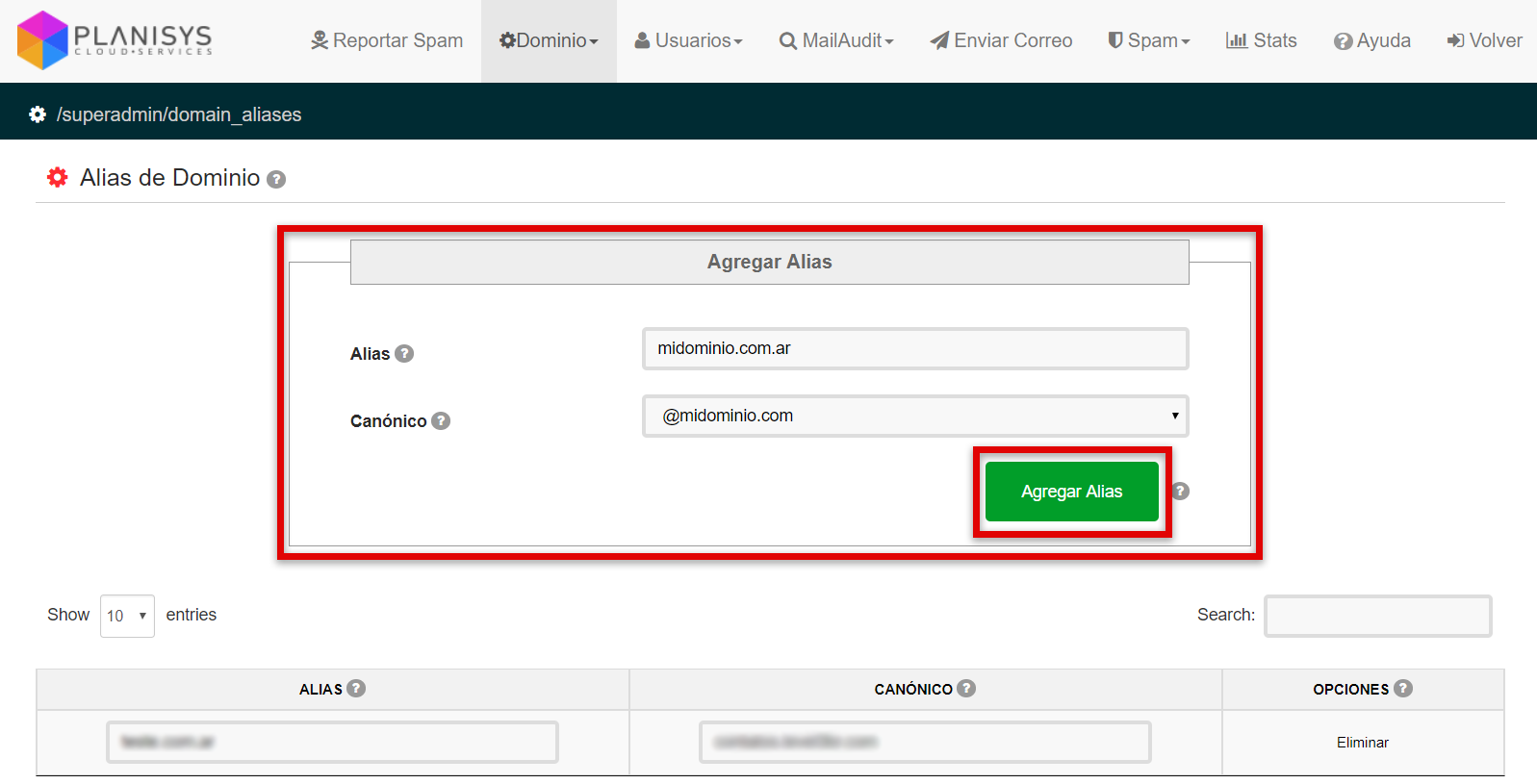
Task: Open the Stats page
Action: [1261, 40]
